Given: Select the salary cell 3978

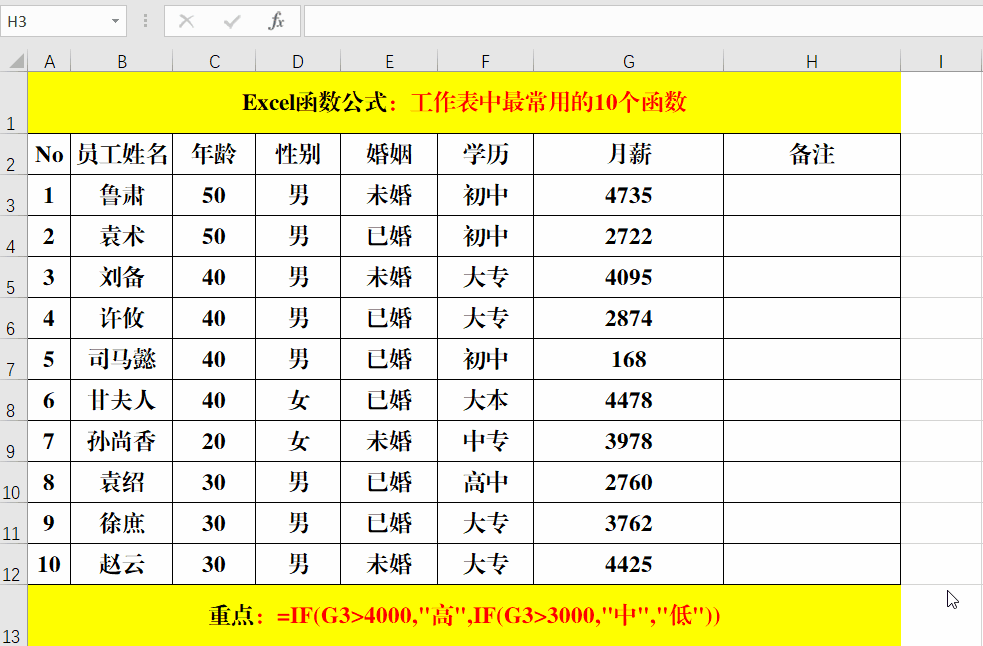Looking at the screenshot, I should [629, 442].
